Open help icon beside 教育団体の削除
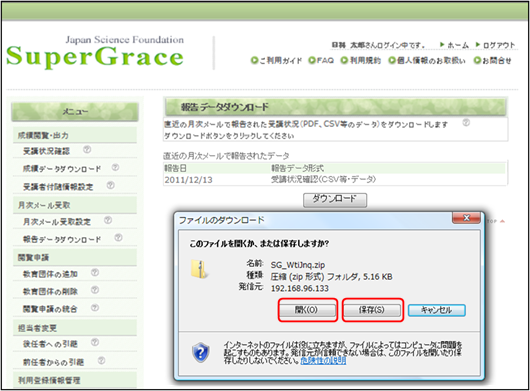This screenshot has height=391, width=530. pos(95,290)
